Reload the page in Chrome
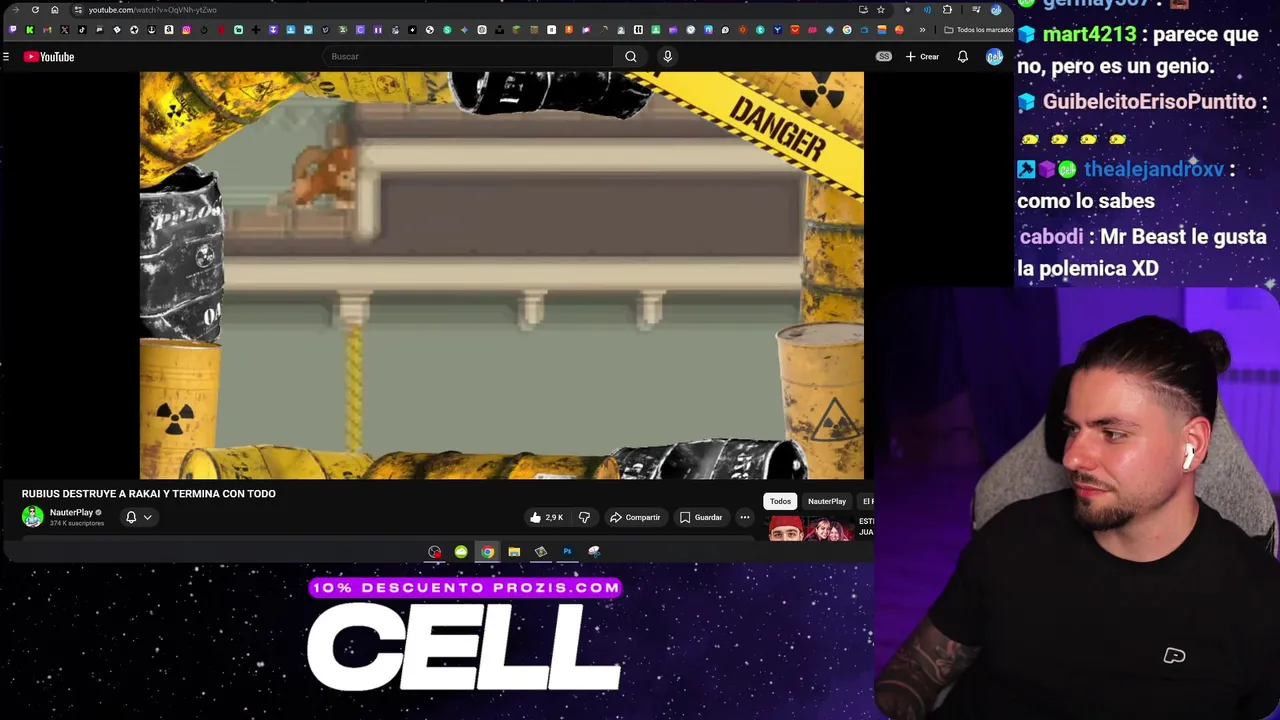The image size is (1280, 720). pyautogui.click(x=35, y=10)
